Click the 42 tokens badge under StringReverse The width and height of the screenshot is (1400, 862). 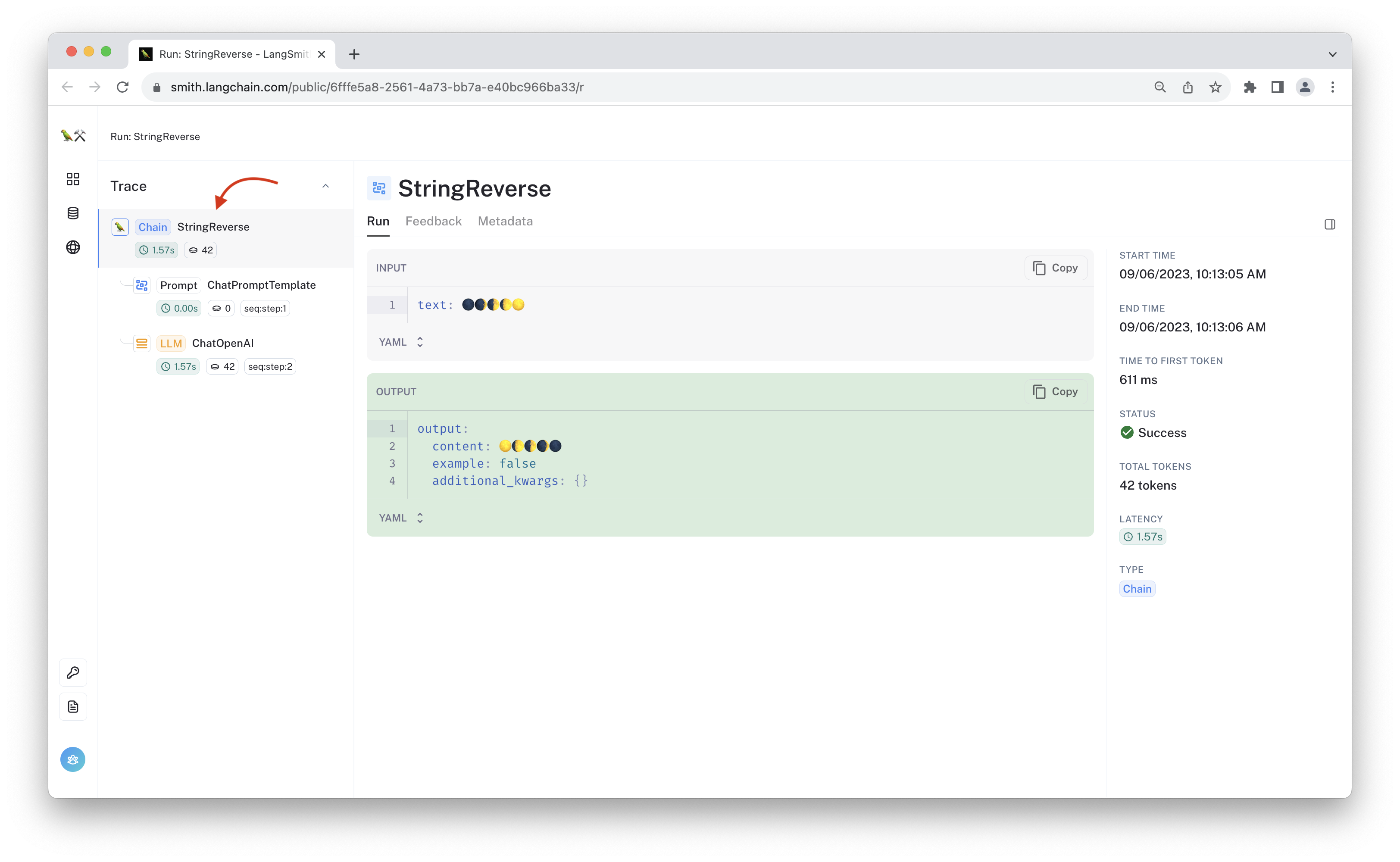tap(201, 250)
